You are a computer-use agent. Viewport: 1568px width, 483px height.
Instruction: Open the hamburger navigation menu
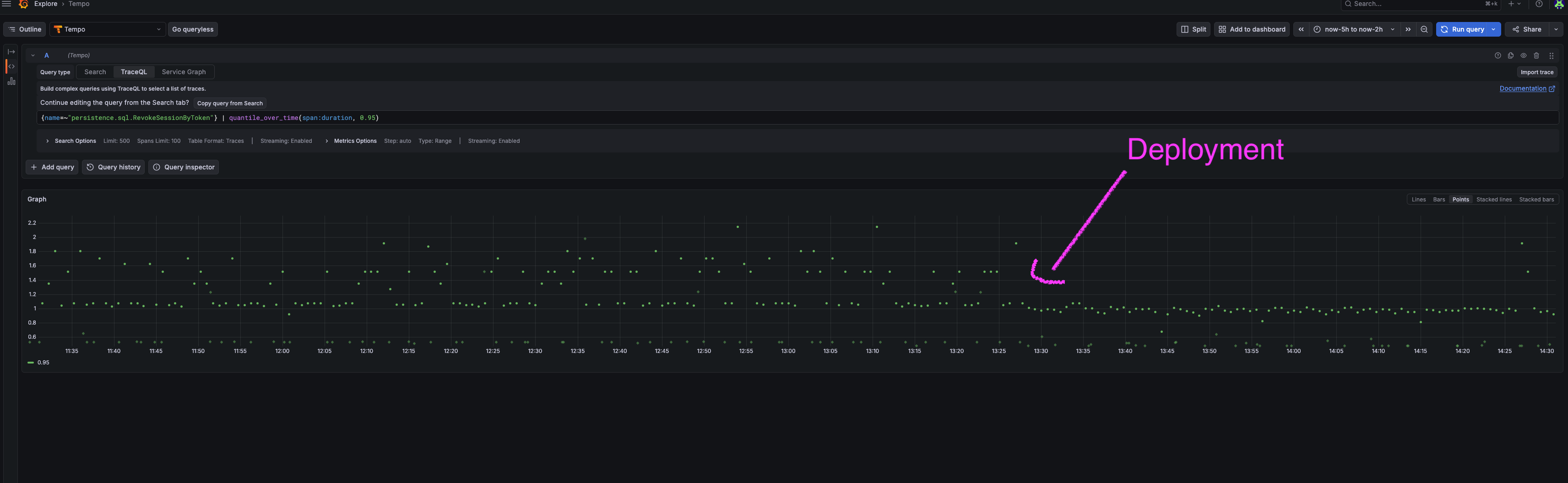click(7, 4)
